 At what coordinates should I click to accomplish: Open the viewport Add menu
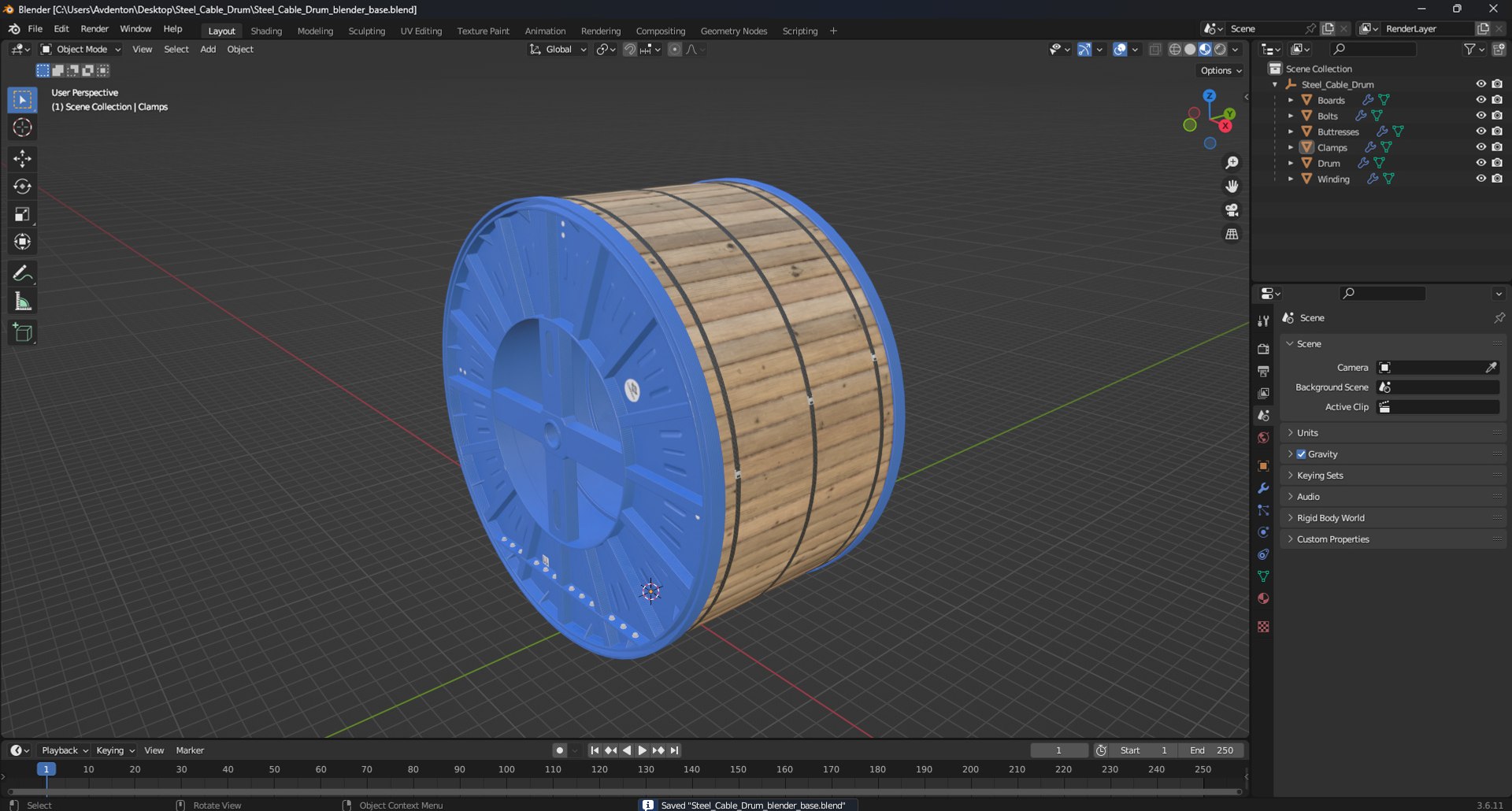click(x=208, y=50)
